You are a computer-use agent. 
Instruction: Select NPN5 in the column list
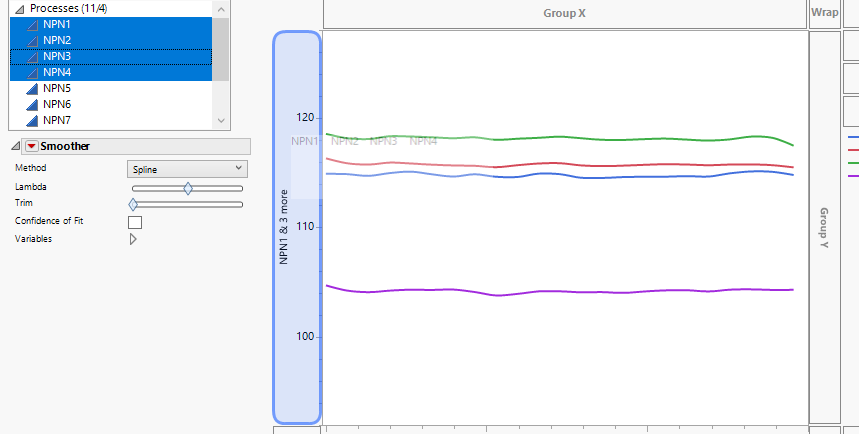pyautogui.click(x=111, y=89)
